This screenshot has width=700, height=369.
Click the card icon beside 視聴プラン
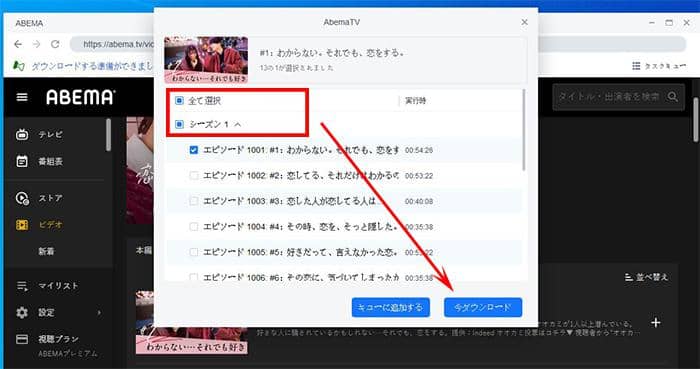click(x=22, y=340)
